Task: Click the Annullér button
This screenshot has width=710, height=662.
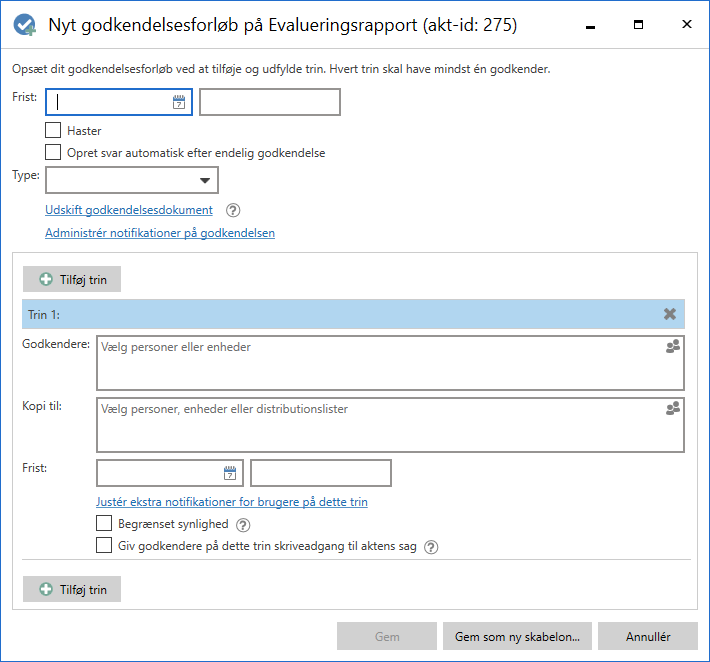Action: coord(648,636)
